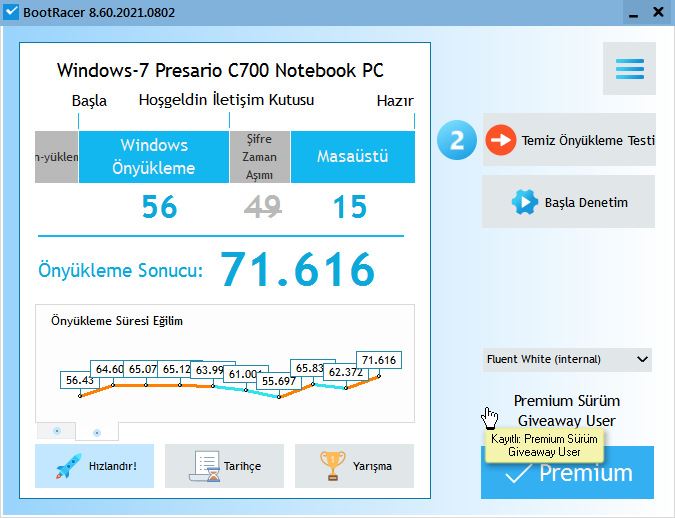The image size is (675, 518).
Task: Click the 56 seconds boot value
Action: coord(159,207)
